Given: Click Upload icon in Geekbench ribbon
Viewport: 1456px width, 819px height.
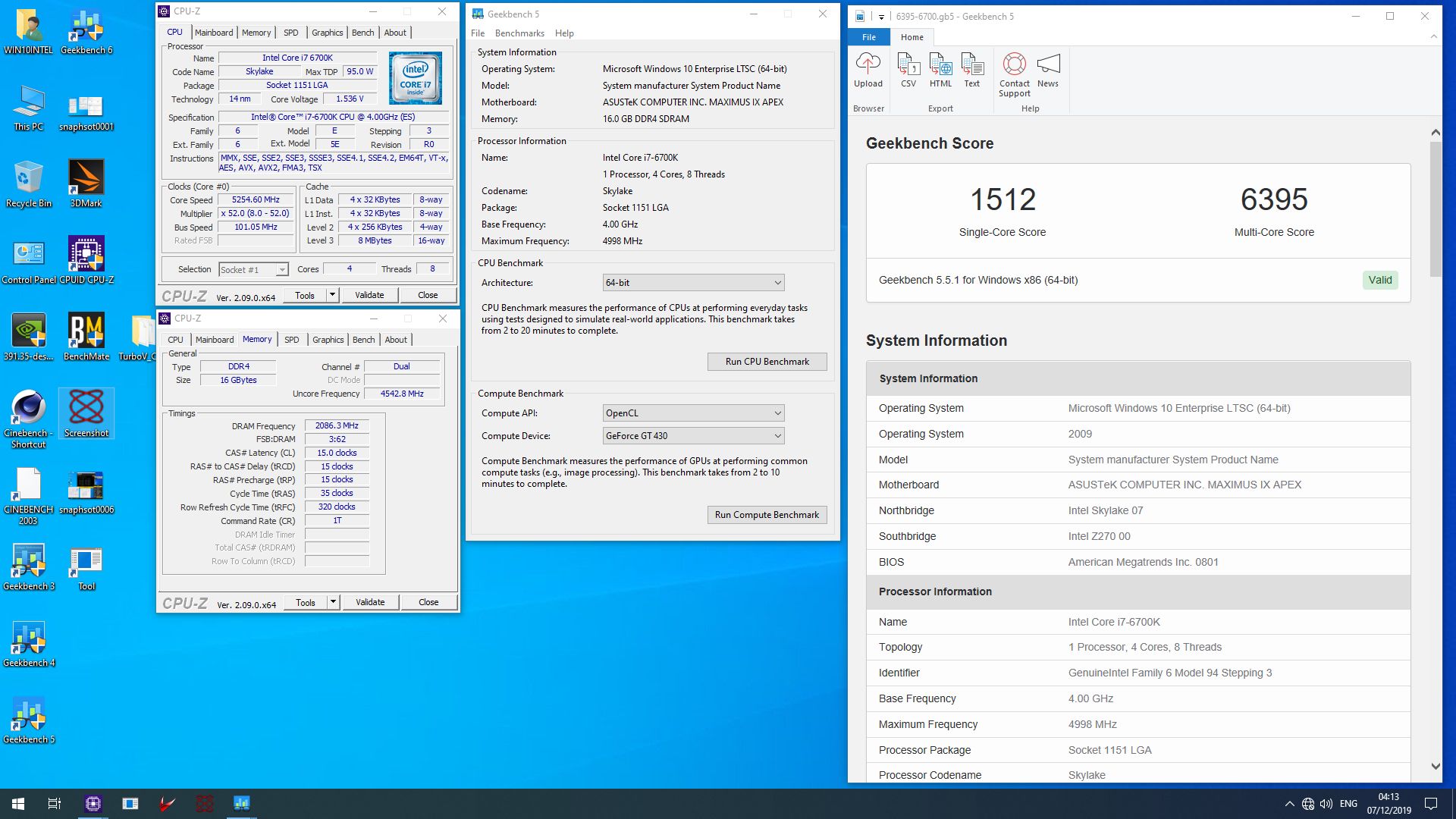Looking at the screenshot, I should [868, 71].
